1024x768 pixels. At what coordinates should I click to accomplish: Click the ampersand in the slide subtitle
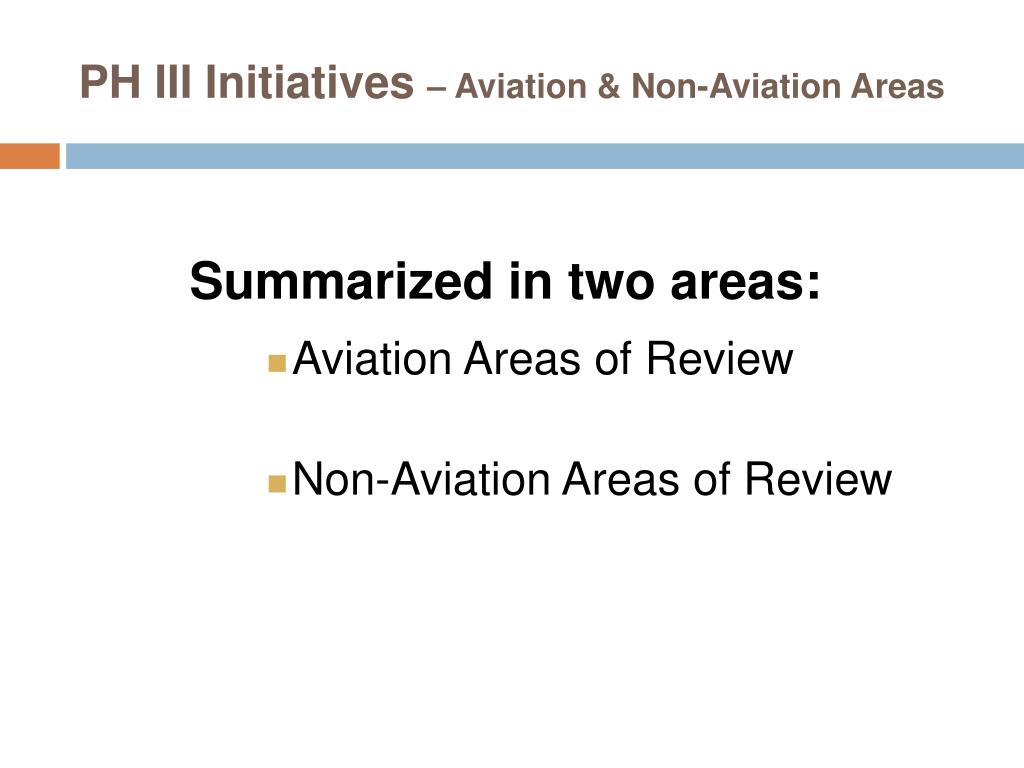[x=609, y=86]
